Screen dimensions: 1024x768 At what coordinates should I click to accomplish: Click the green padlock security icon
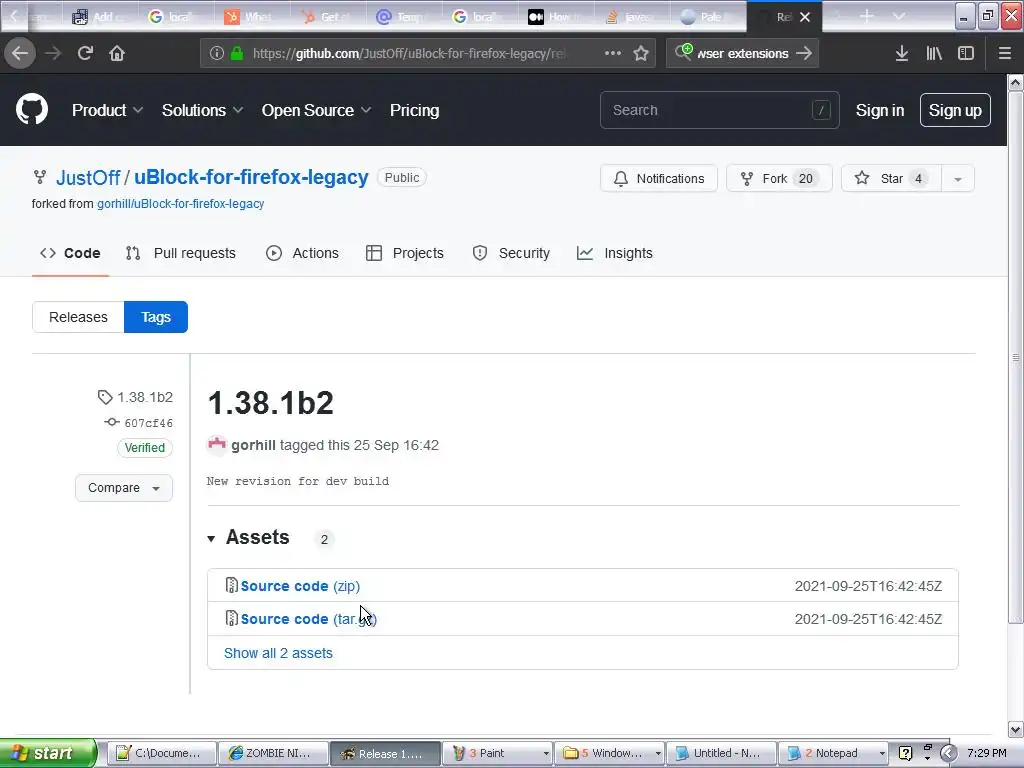(237, 54)
